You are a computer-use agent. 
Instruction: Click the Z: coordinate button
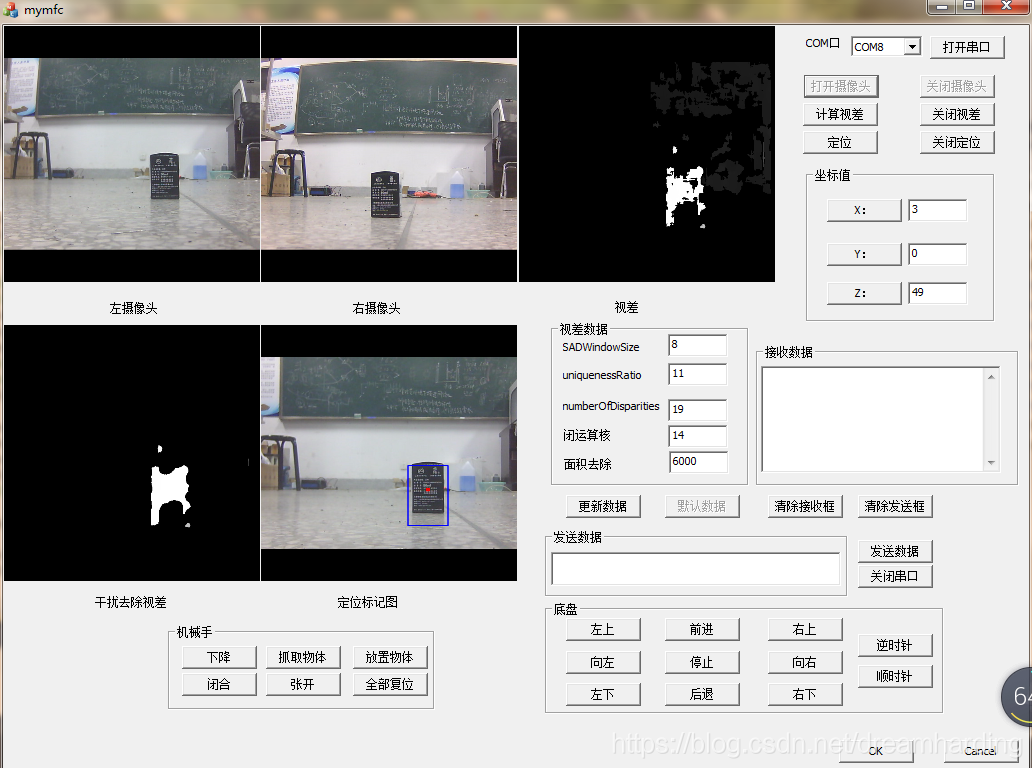tap(864, 293)
